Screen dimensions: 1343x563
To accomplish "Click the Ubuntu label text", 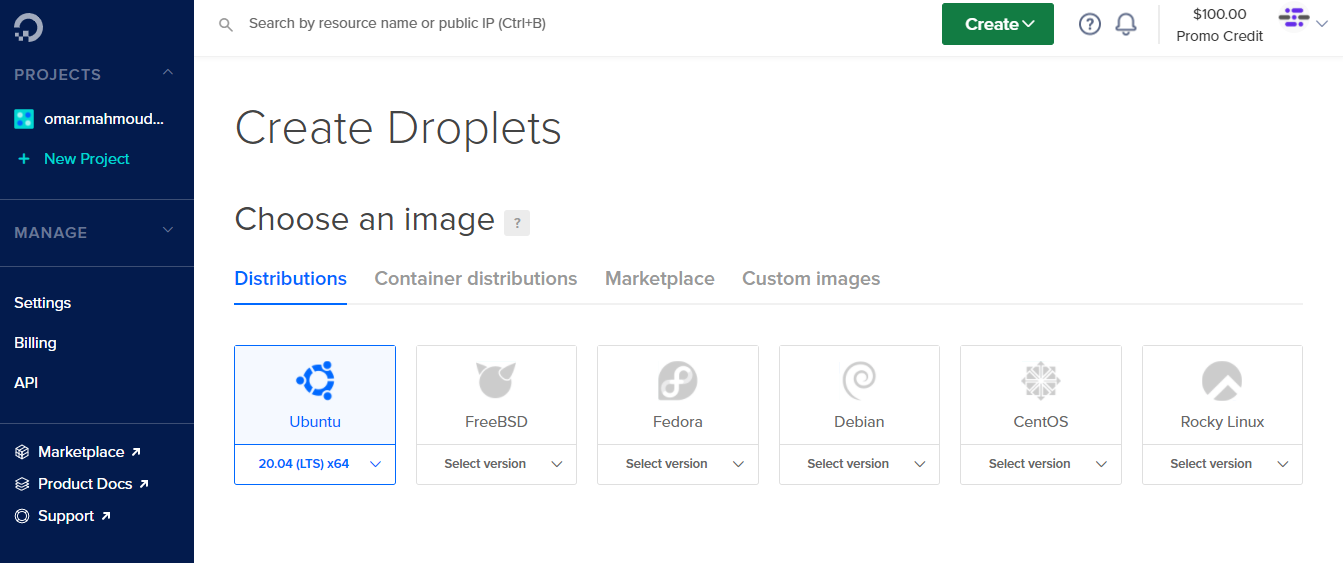I will click(x=315, y=422).
